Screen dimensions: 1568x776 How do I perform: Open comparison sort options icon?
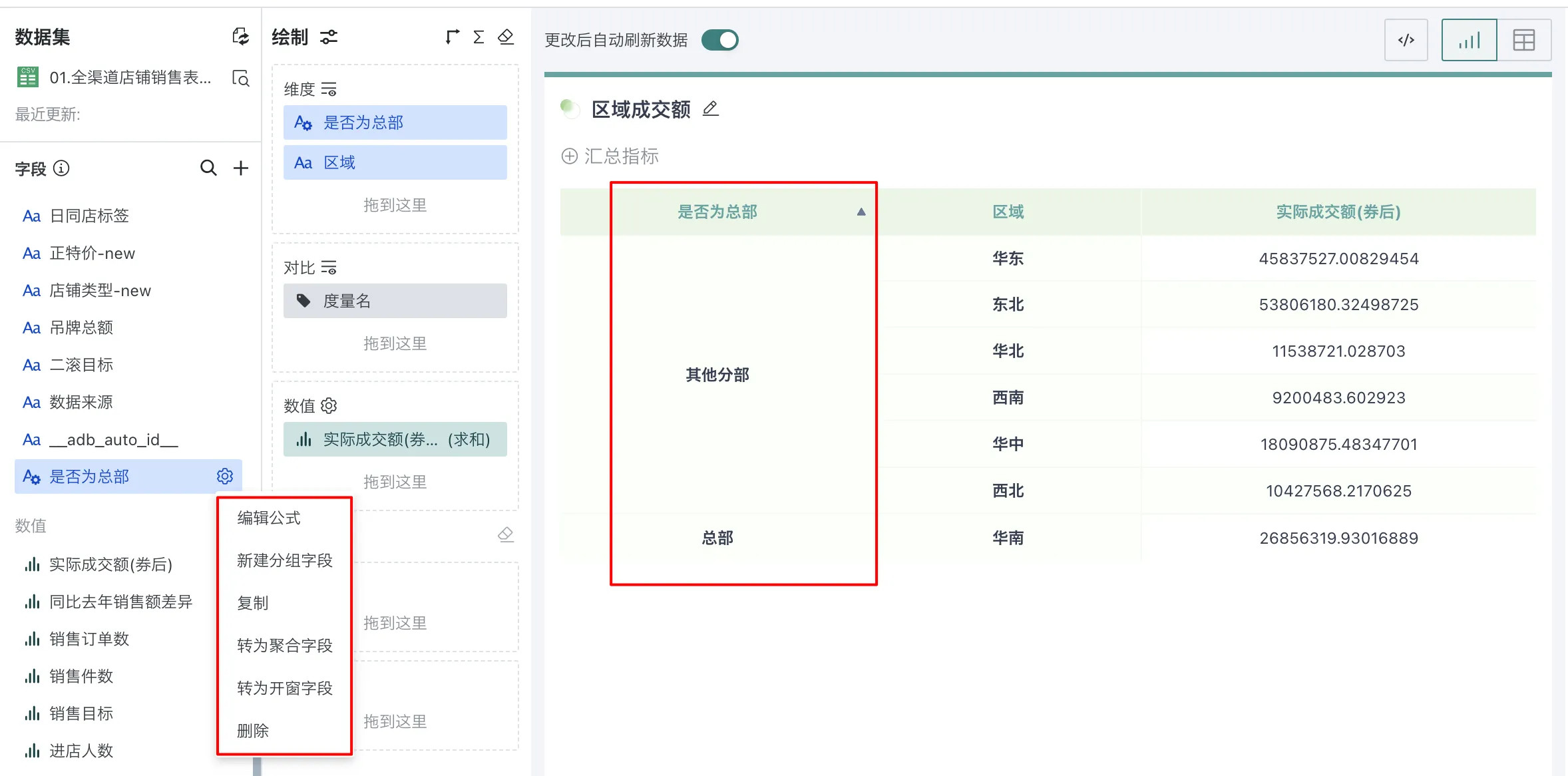[x=329, y=268]
